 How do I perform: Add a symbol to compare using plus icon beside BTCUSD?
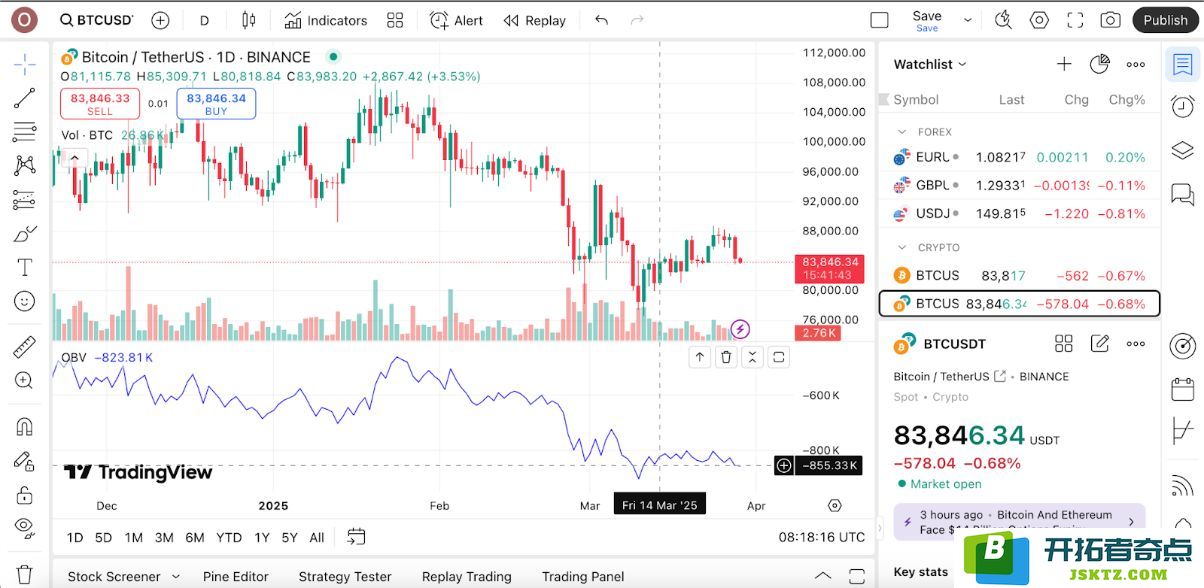(160, 20)
